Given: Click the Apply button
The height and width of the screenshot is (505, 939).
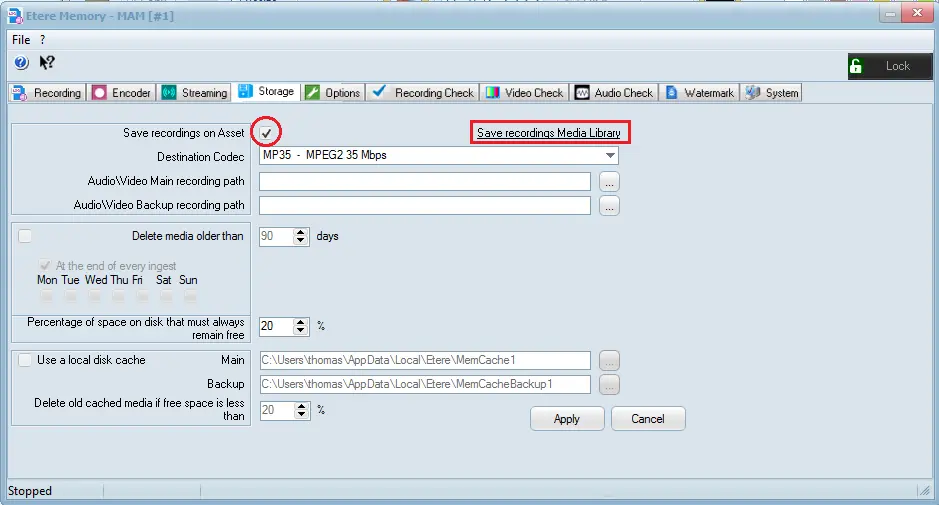Looking at the screenshot, I should (x=567, y=419).
